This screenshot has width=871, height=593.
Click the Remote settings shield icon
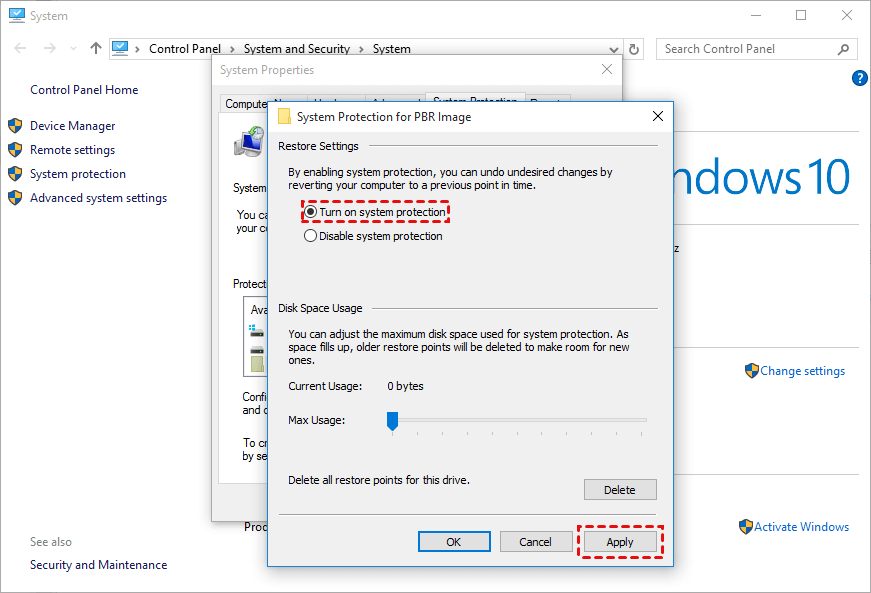pos(15,150)
